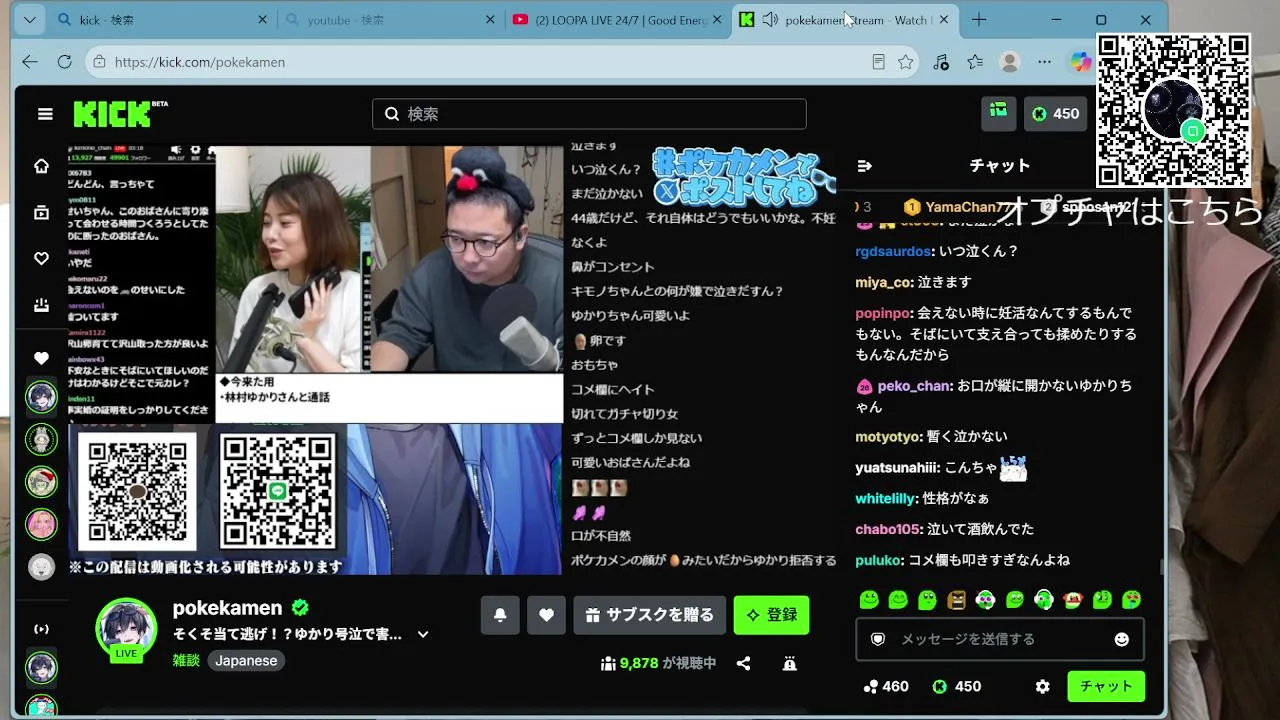This screenshot has height=720, width=1280.
Task: Click the Japanese language tag
Action: [x=246, y=661]
